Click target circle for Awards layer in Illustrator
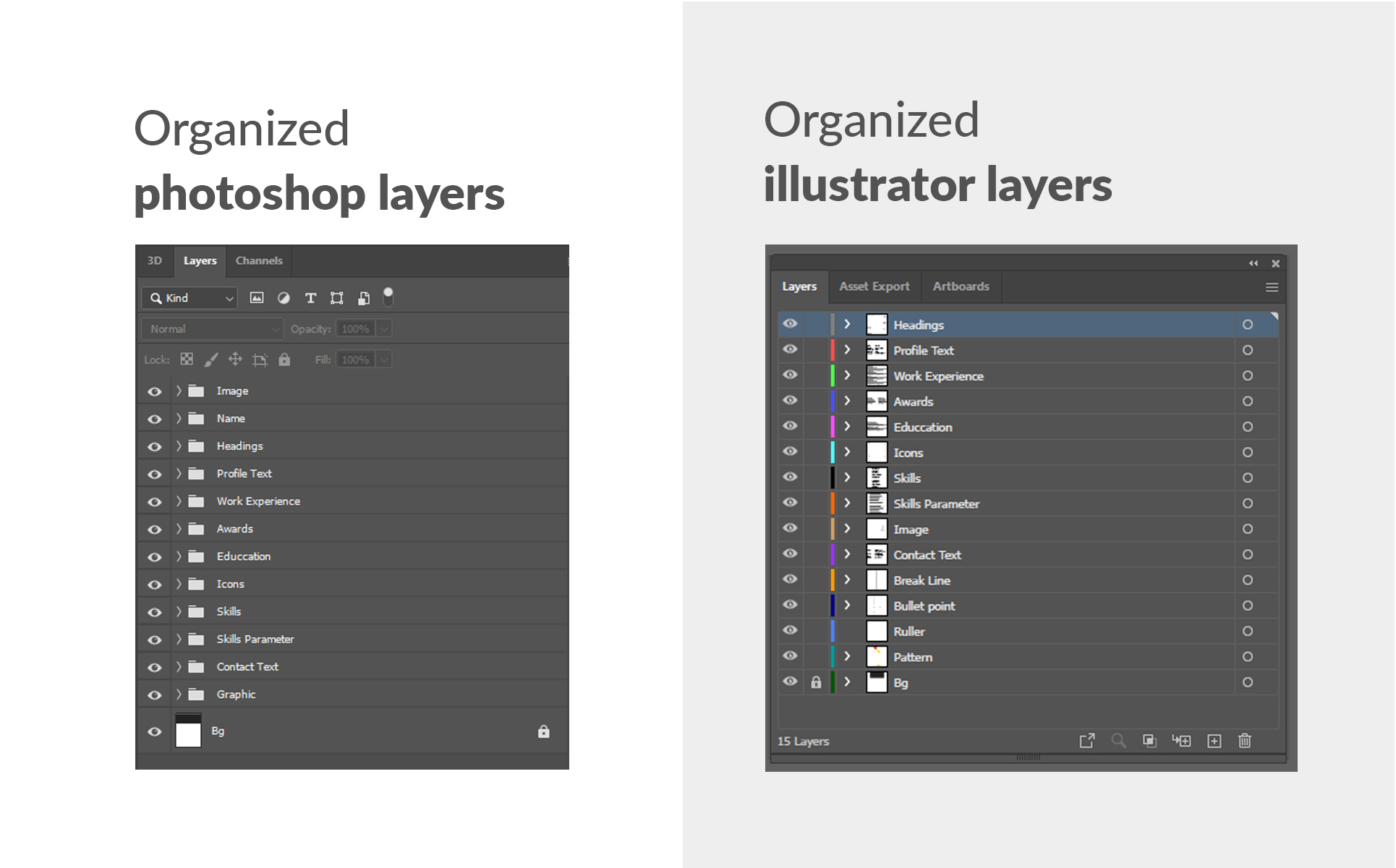This screenshot has height=868, width=1396. tap(1248, 401)
